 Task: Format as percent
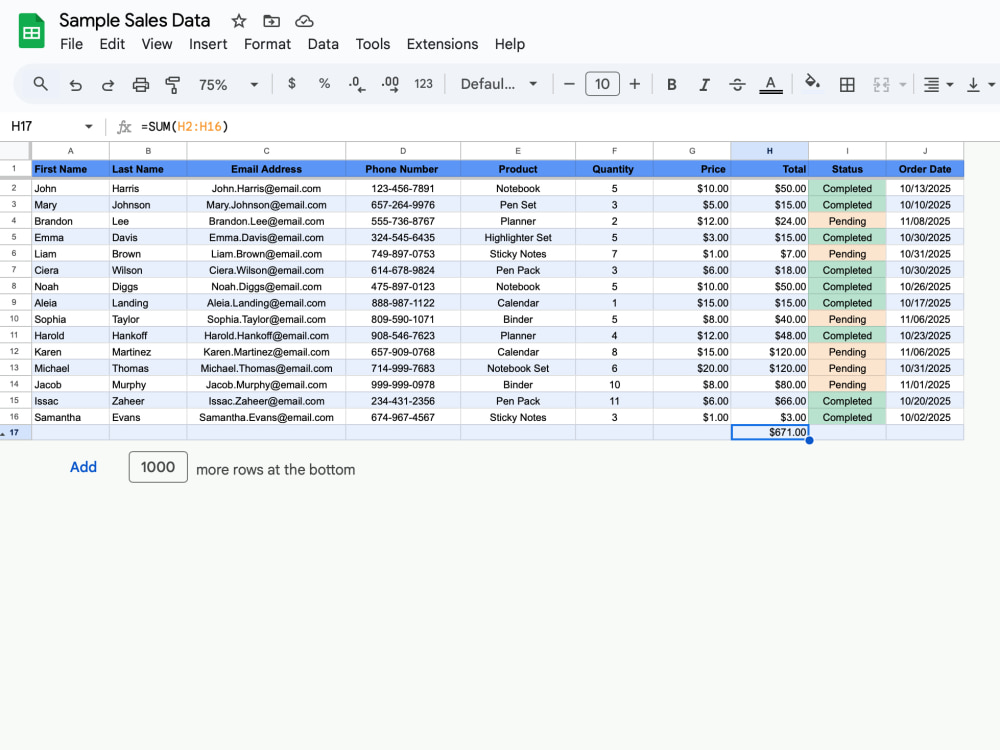pos(324,84)
